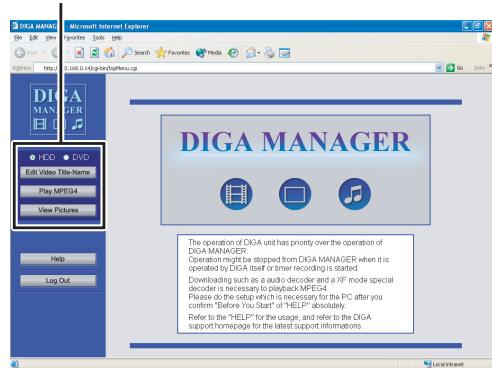Screen dimensions: 492x368
Task: Click the Refresh page icon
Action: point(95,53)
